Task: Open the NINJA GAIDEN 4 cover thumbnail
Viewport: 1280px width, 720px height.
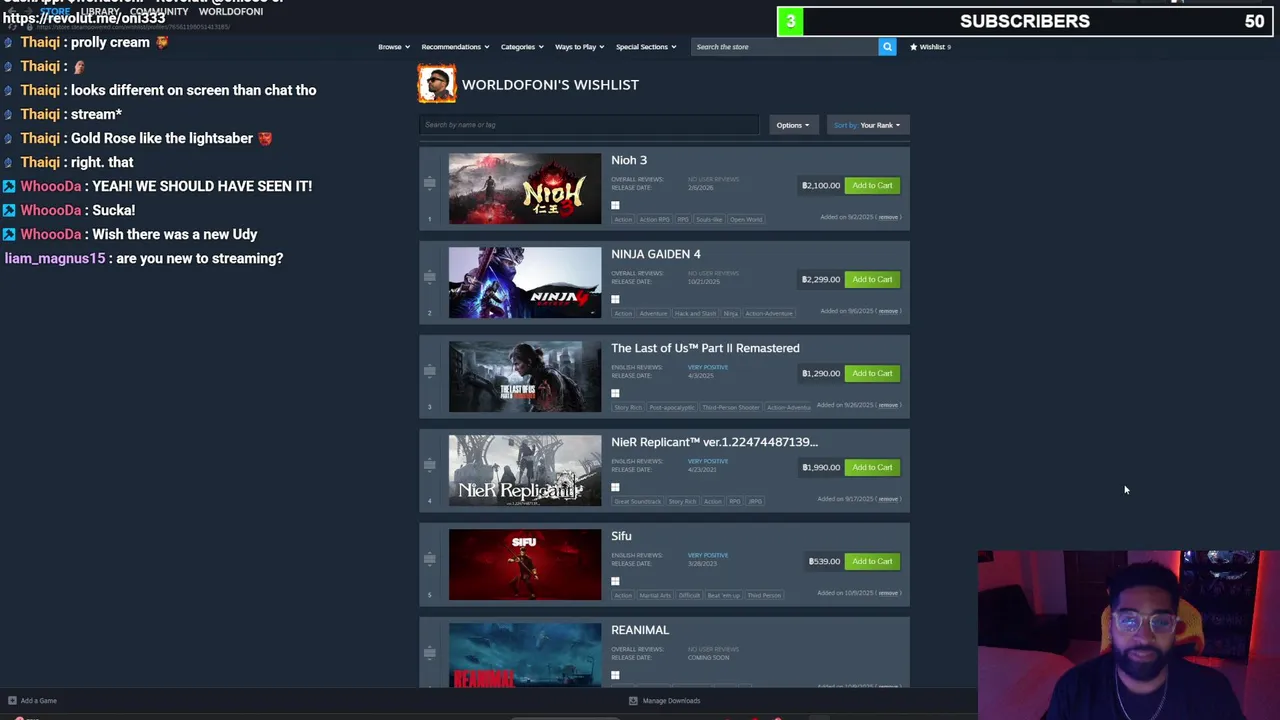Action: point(525,282)
